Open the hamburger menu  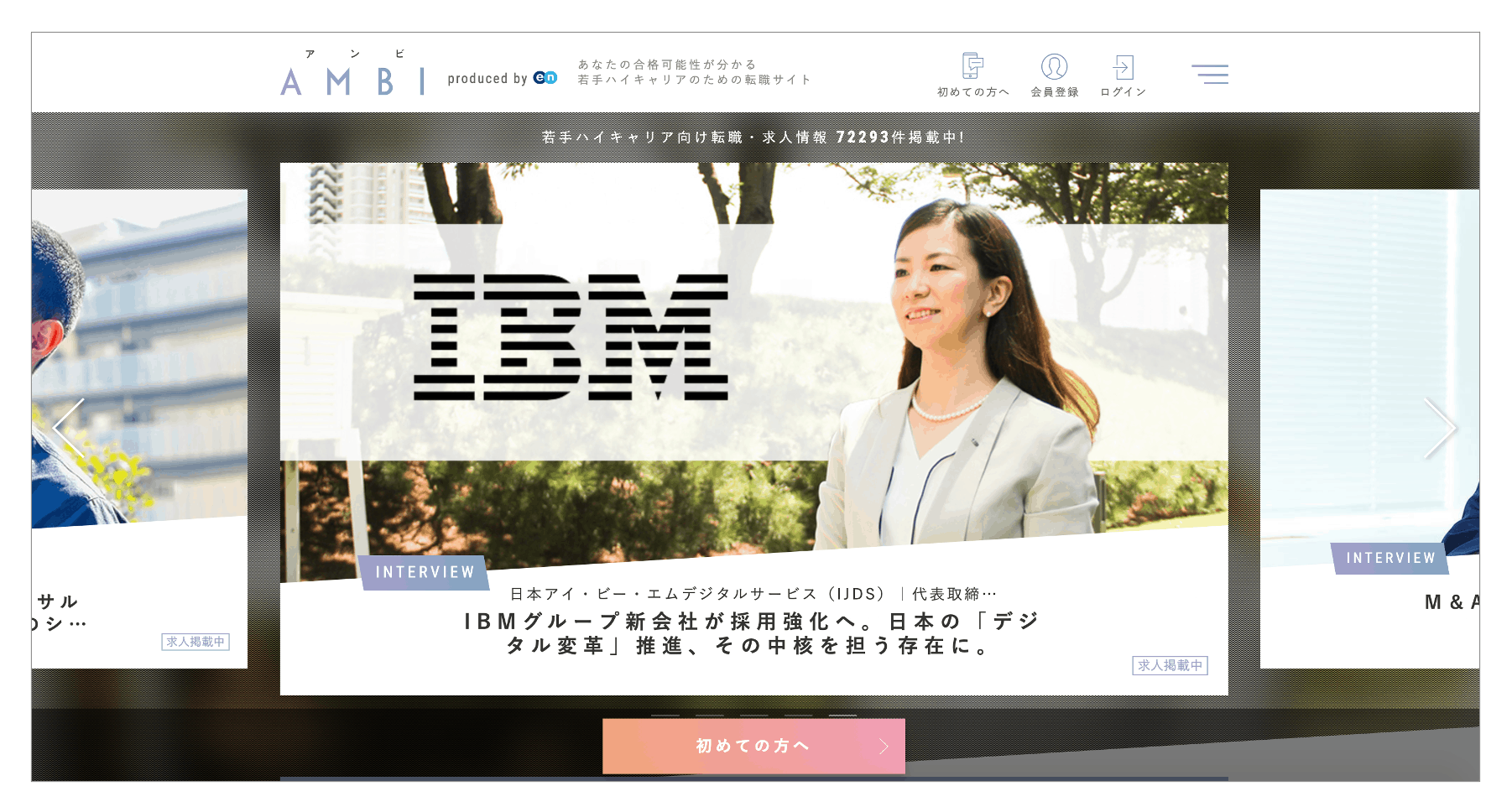(1210, 74)
